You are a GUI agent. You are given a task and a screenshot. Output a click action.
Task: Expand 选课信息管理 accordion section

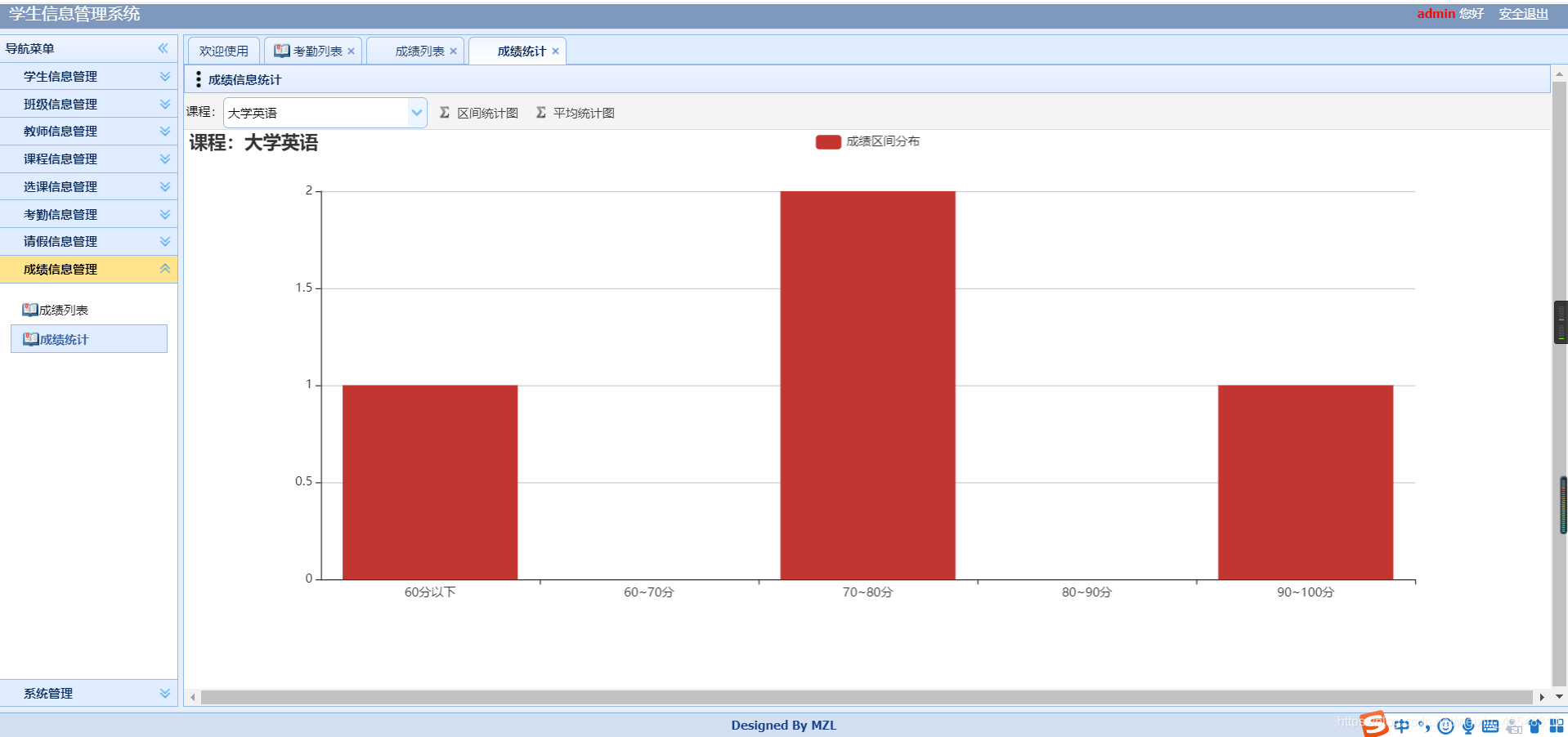[x=88, y=186]
